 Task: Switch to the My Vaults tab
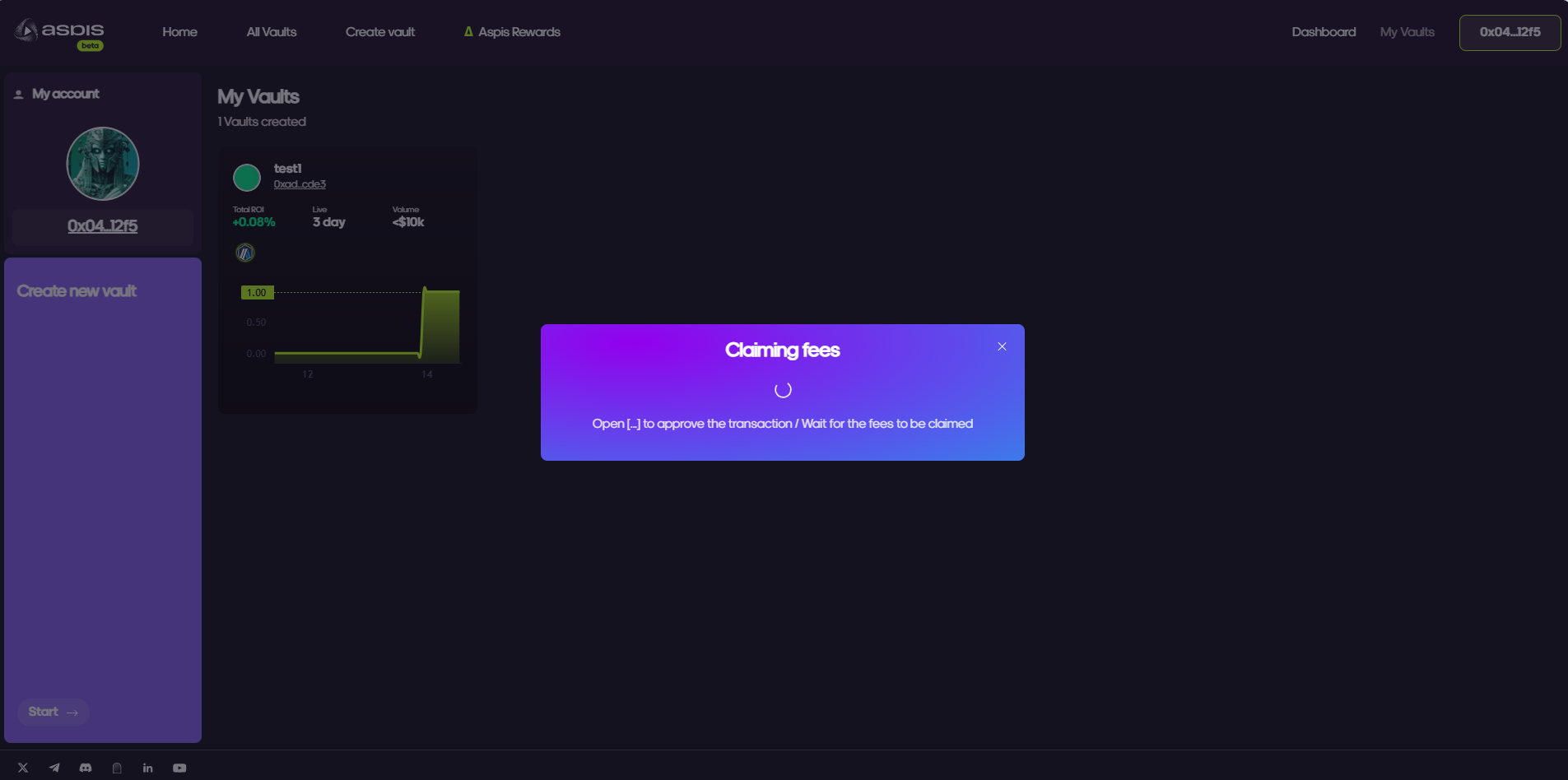click(x=1407, y=32)
